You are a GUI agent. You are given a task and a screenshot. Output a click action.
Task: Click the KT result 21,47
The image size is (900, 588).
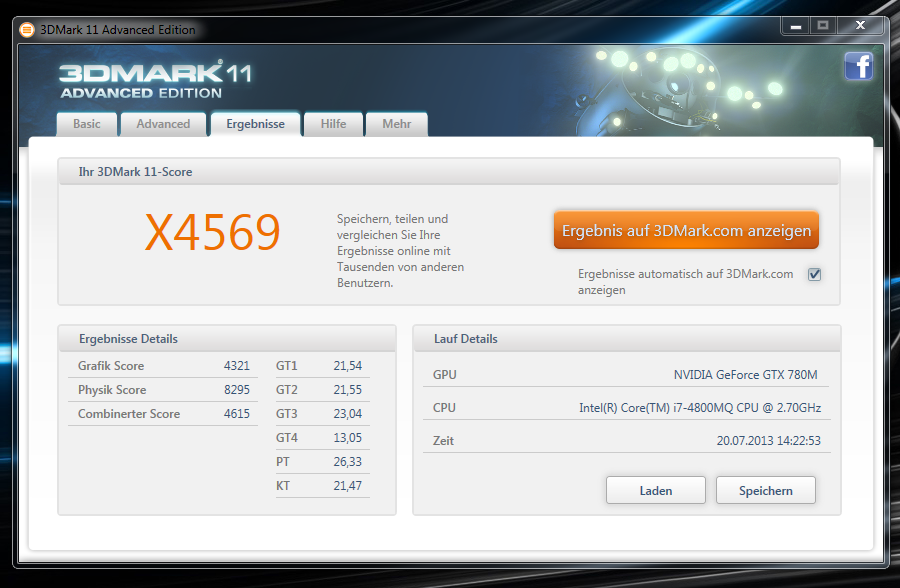coord(347,486)
